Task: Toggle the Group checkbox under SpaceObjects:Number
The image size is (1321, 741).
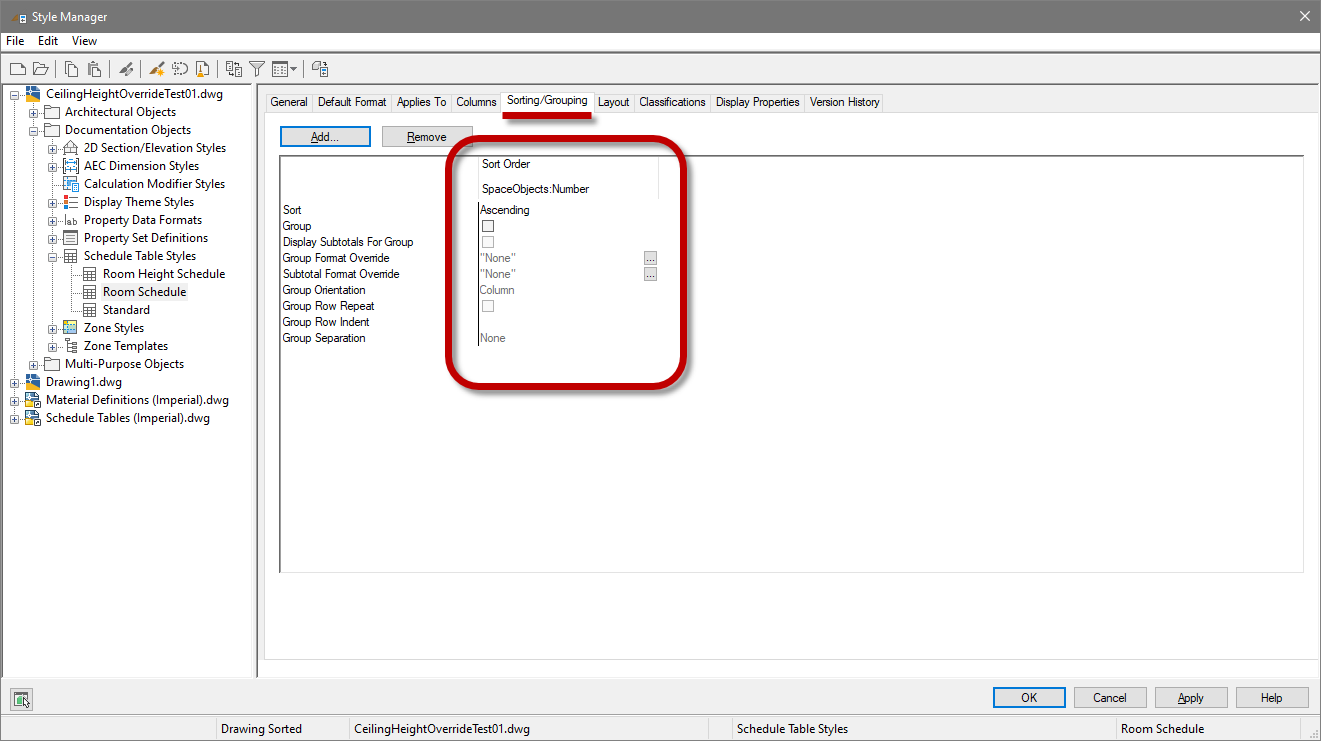Action: (x=488, y=226)
